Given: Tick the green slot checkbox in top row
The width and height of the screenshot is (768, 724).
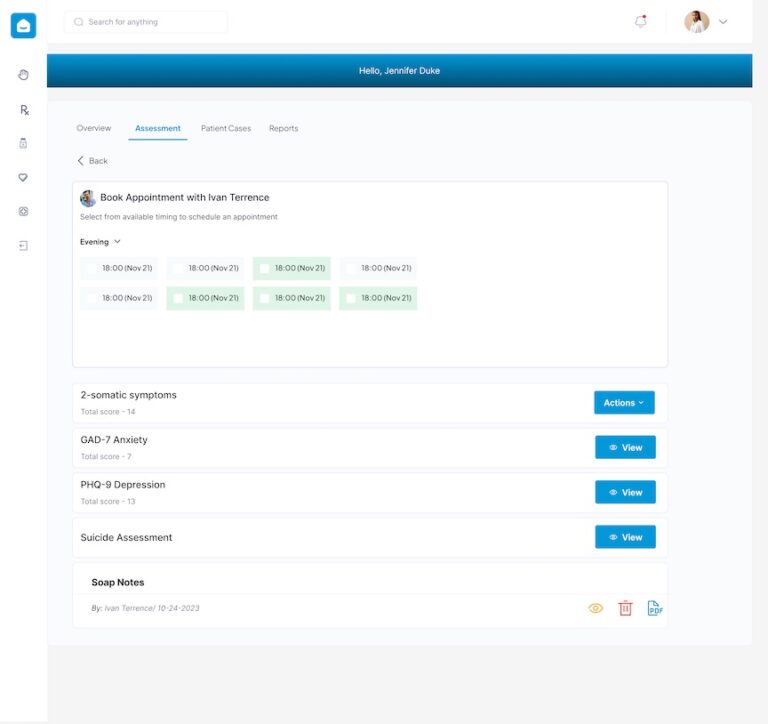Looking at the screenshot, I should coord(265,268).
